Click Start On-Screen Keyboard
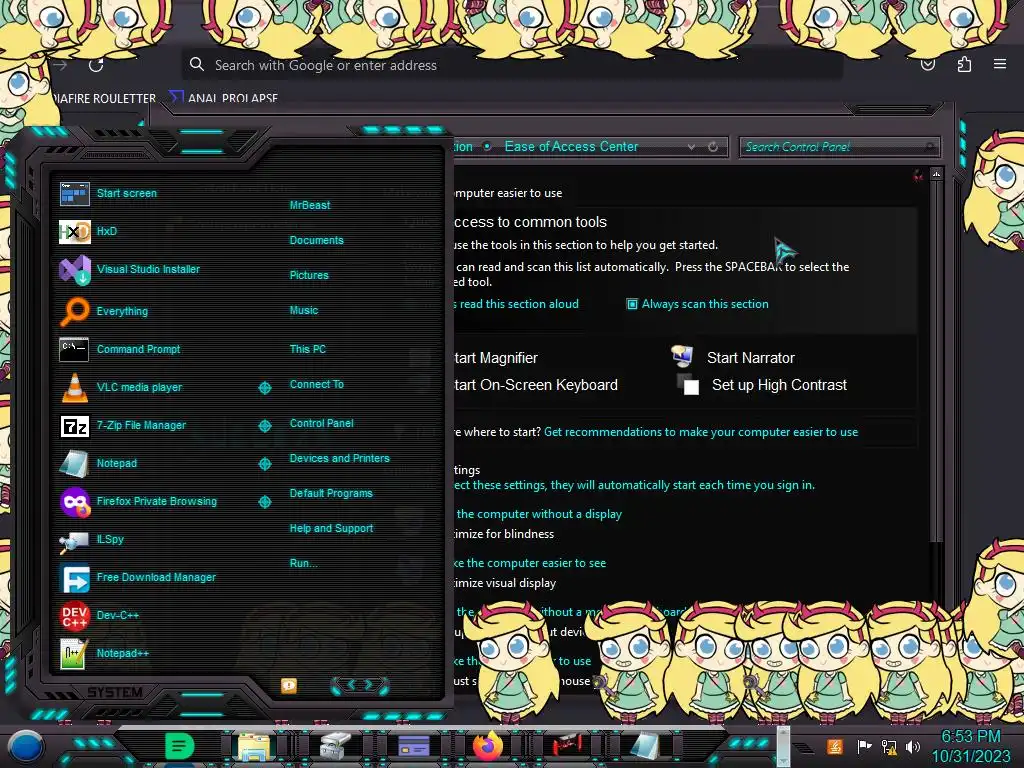 [536, 385]
